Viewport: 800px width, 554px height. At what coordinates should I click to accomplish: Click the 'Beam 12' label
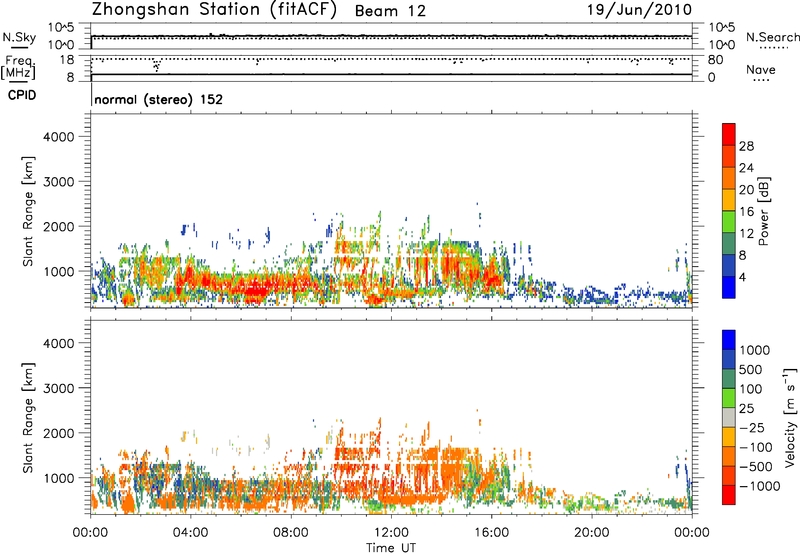pyautogui.click(x=390, y=11)
